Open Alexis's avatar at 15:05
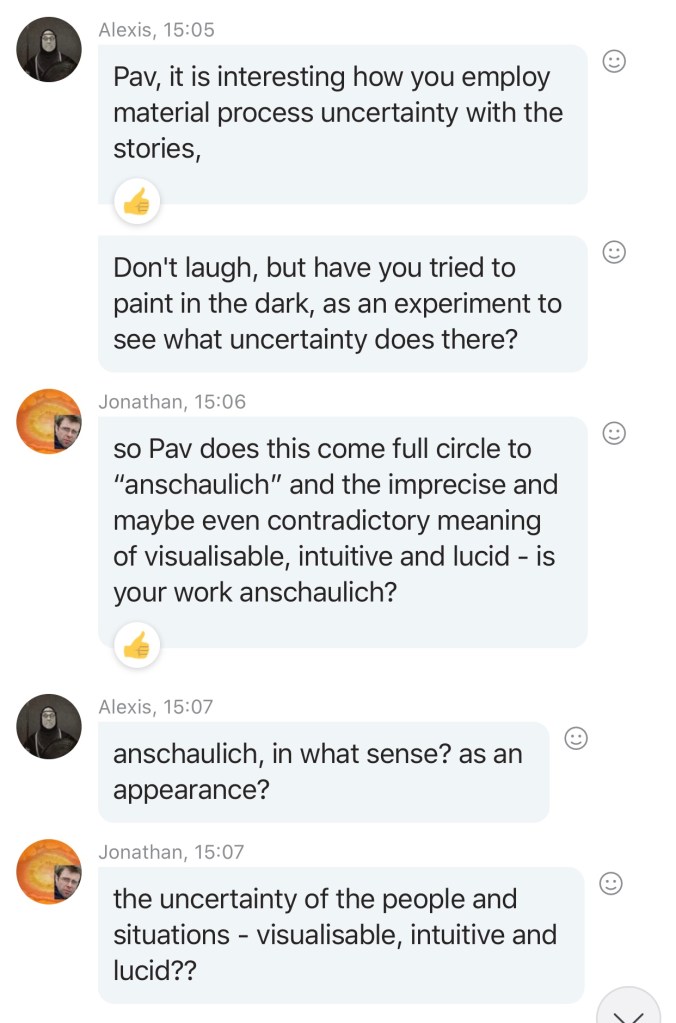The image size is (676, 1023). pyautogui.click(x=49, y=49)
